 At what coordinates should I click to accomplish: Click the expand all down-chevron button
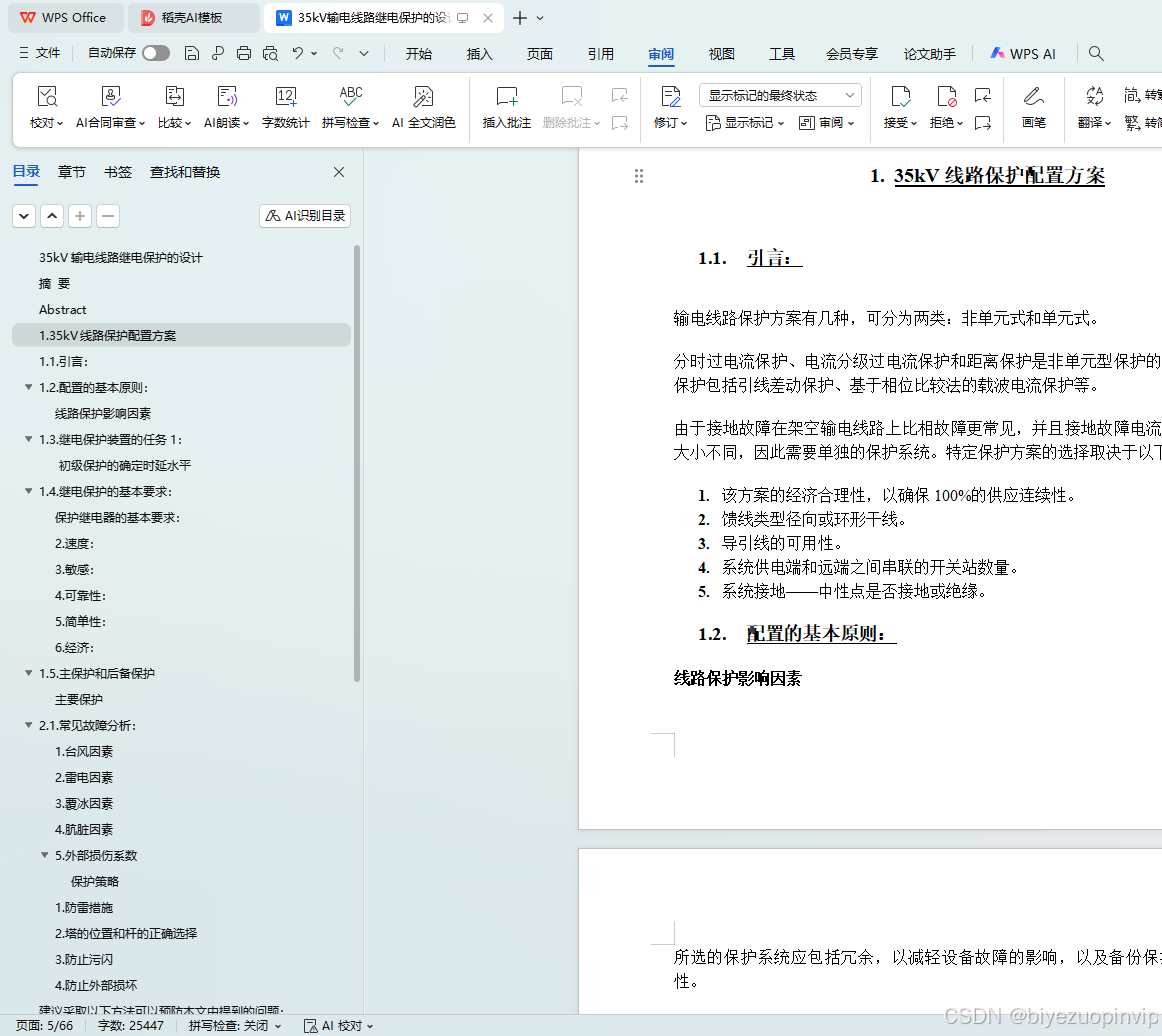click(x=24, y=216)
